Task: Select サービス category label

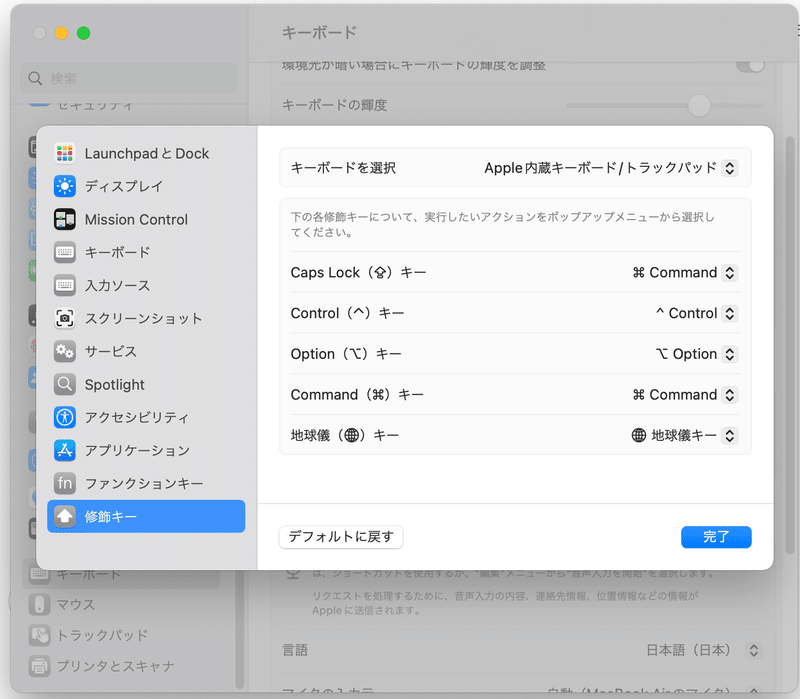Action: (x=111, y=352)
